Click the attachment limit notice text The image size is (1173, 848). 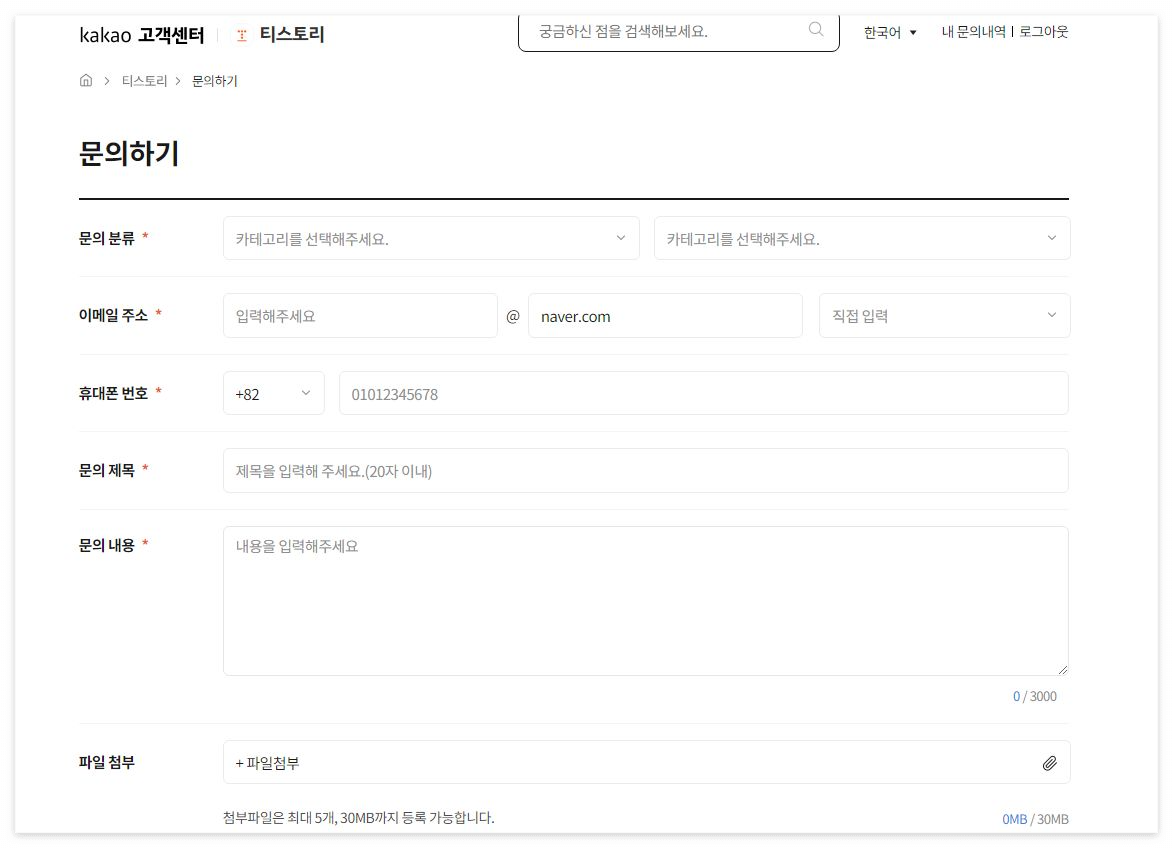coord(358,817)
